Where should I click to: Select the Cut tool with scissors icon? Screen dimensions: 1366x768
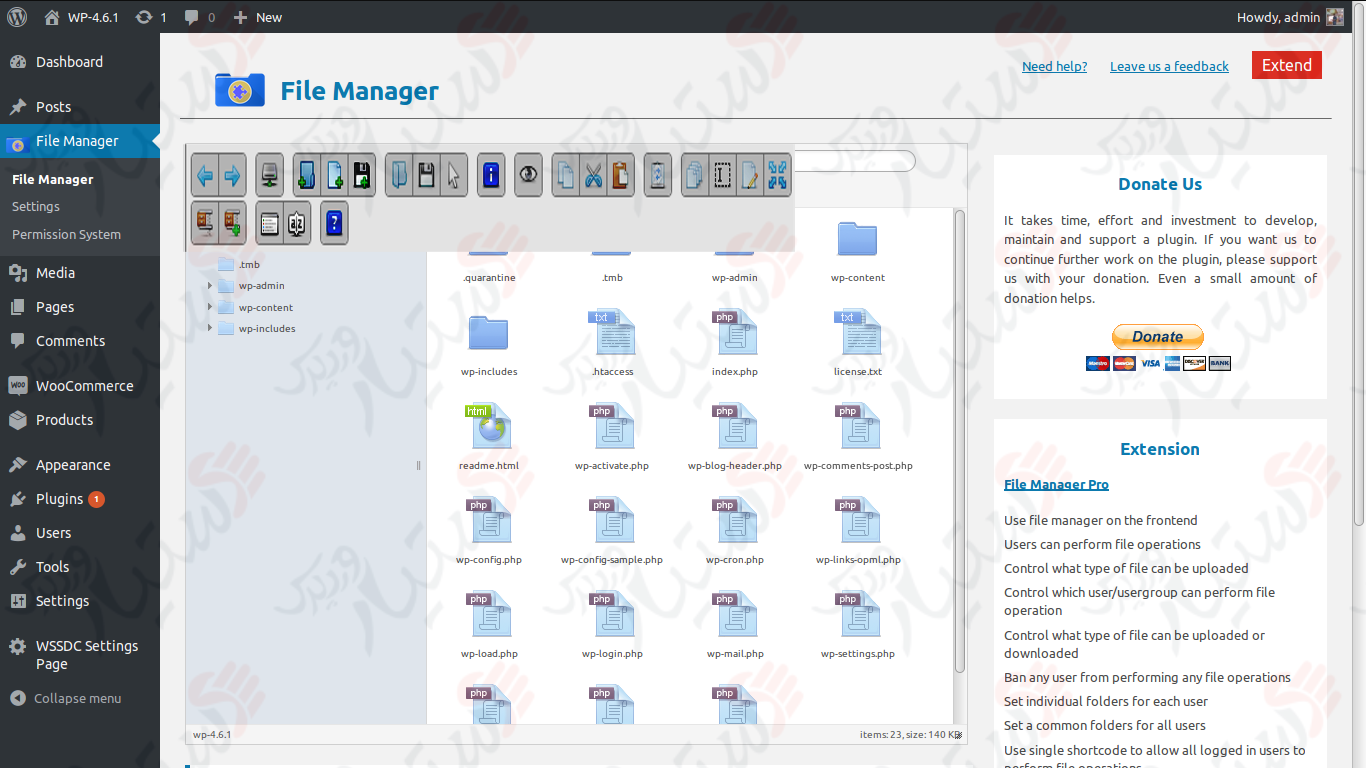point(592,174)
